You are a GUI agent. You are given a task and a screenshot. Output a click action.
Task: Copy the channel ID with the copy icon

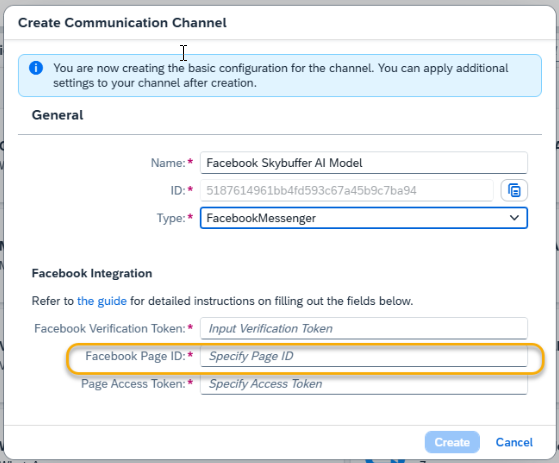[x=514, y=190]
